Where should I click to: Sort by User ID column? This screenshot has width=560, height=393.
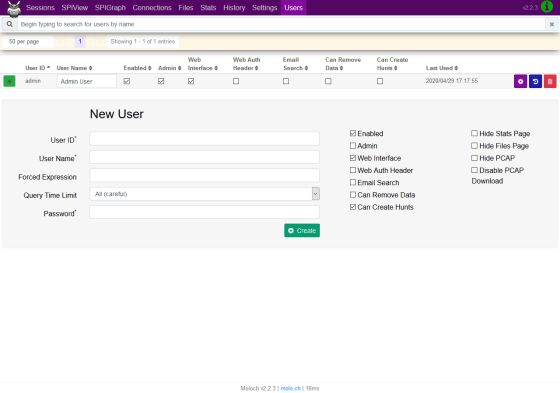[38, 68]
